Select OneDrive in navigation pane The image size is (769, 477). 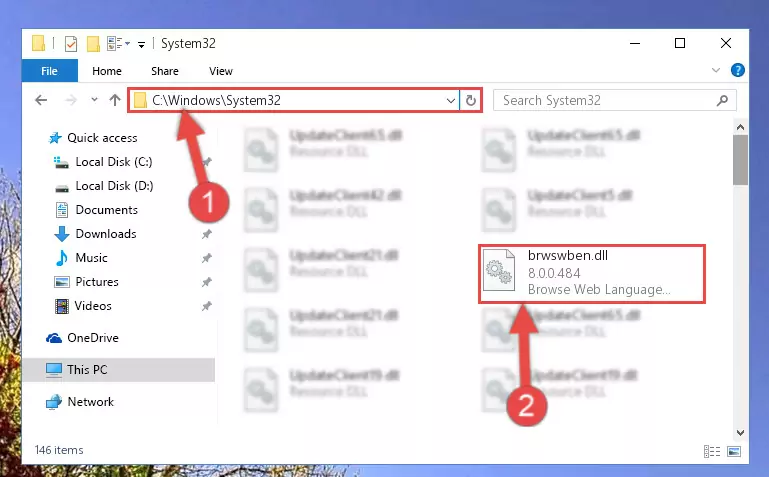coord(82,338)
